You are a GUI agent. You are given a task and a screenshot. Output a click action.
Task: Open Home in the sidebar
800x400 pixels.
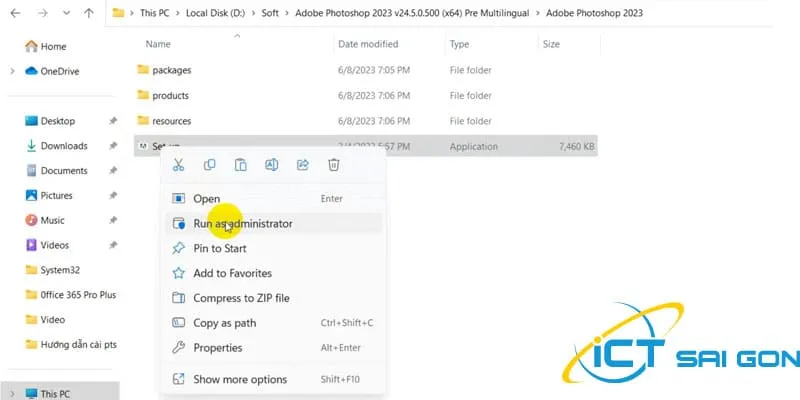[x=46, y=46]
